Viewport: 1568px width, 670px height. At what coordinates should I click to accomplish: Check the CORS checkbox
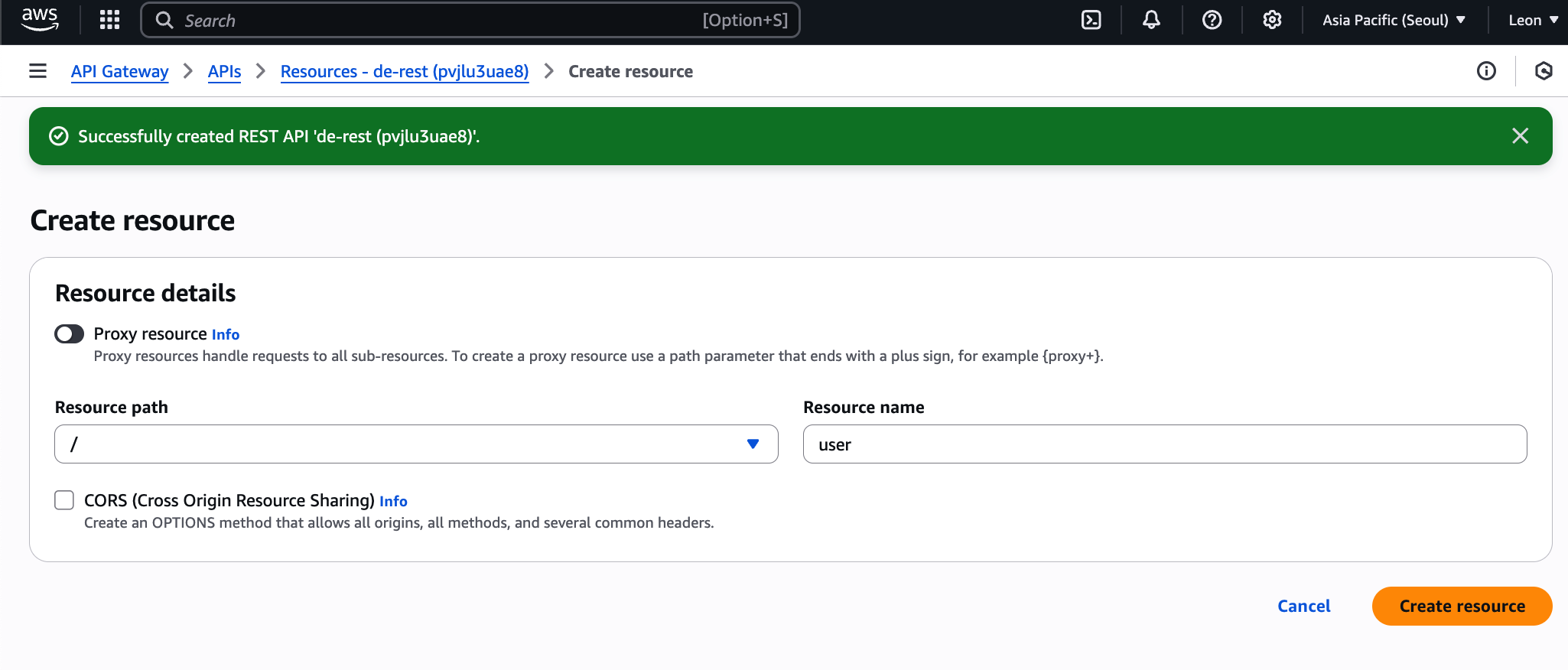[64, 500]
